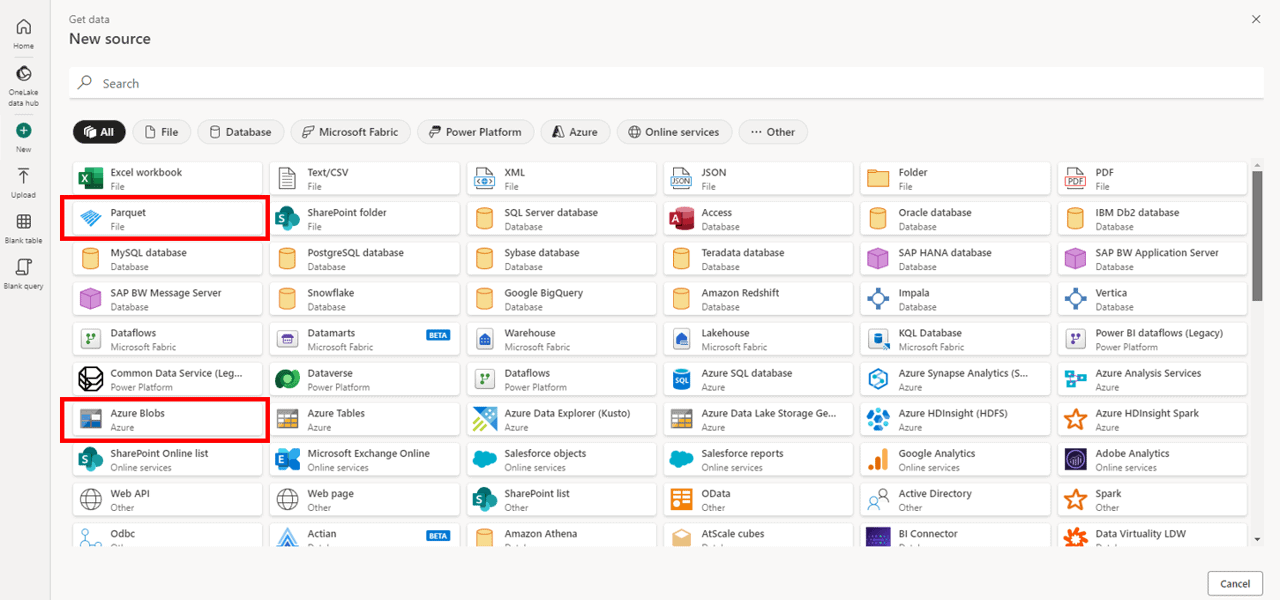Select the Amazon Redshift source card

click(758, 299)
